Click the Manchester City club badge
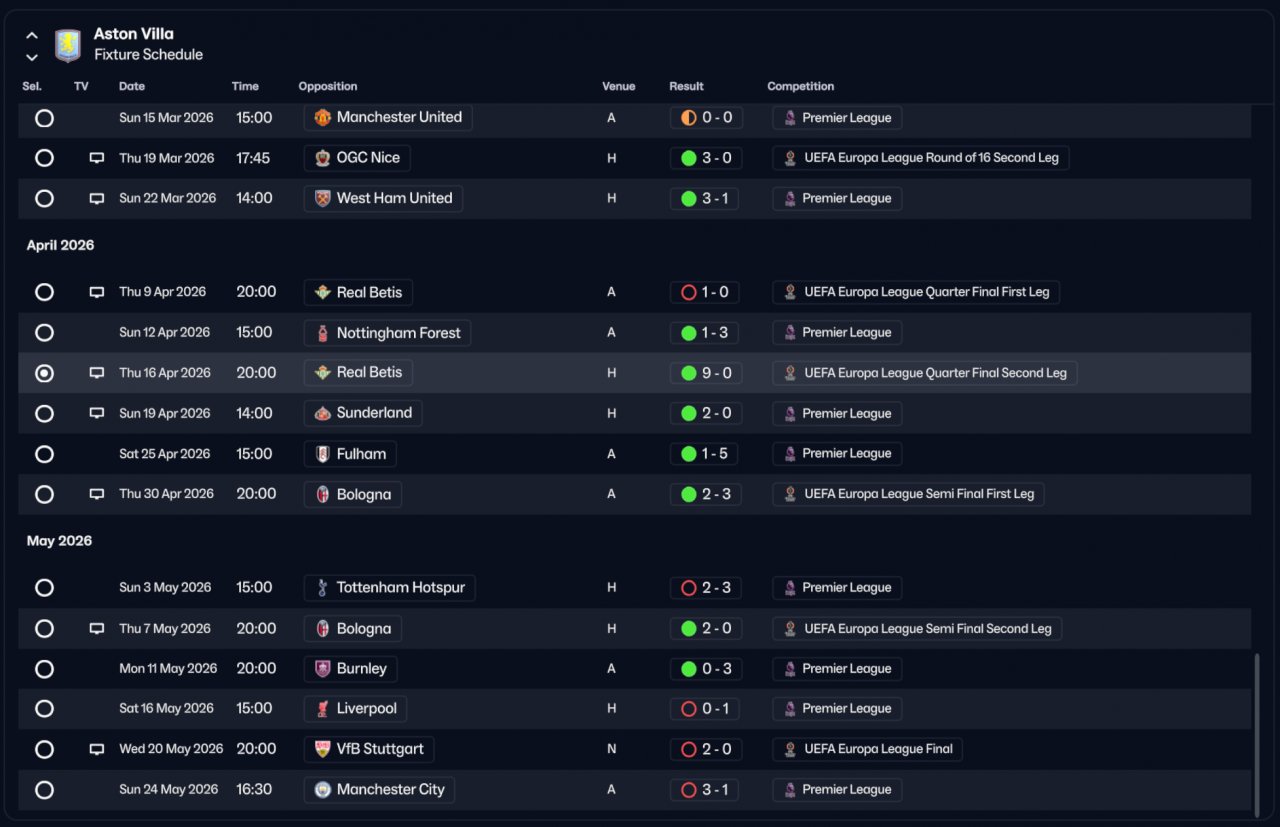The image size is (1280, 827). tap(322, 790)
